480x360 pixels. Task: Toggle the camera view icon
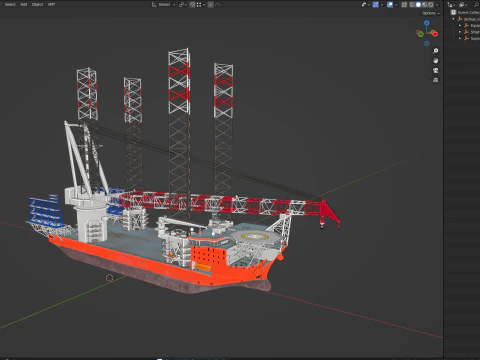click(435, 70)
